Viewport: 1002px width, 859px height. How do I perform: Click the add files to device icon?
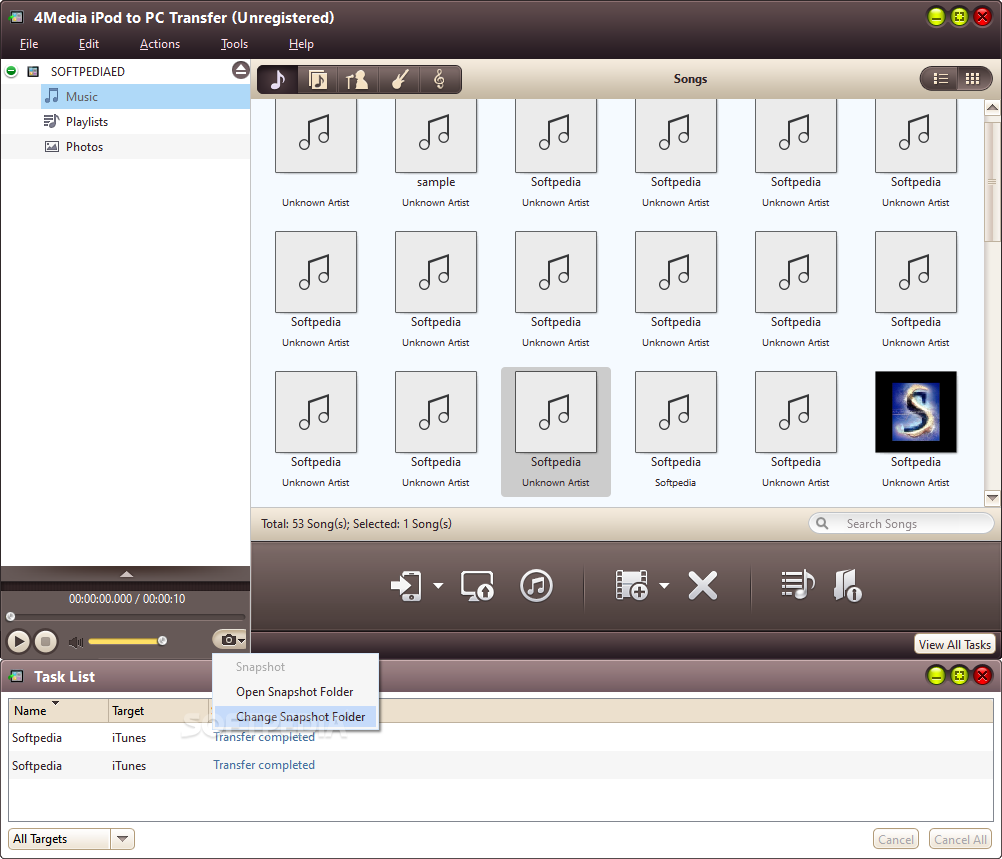631,585
